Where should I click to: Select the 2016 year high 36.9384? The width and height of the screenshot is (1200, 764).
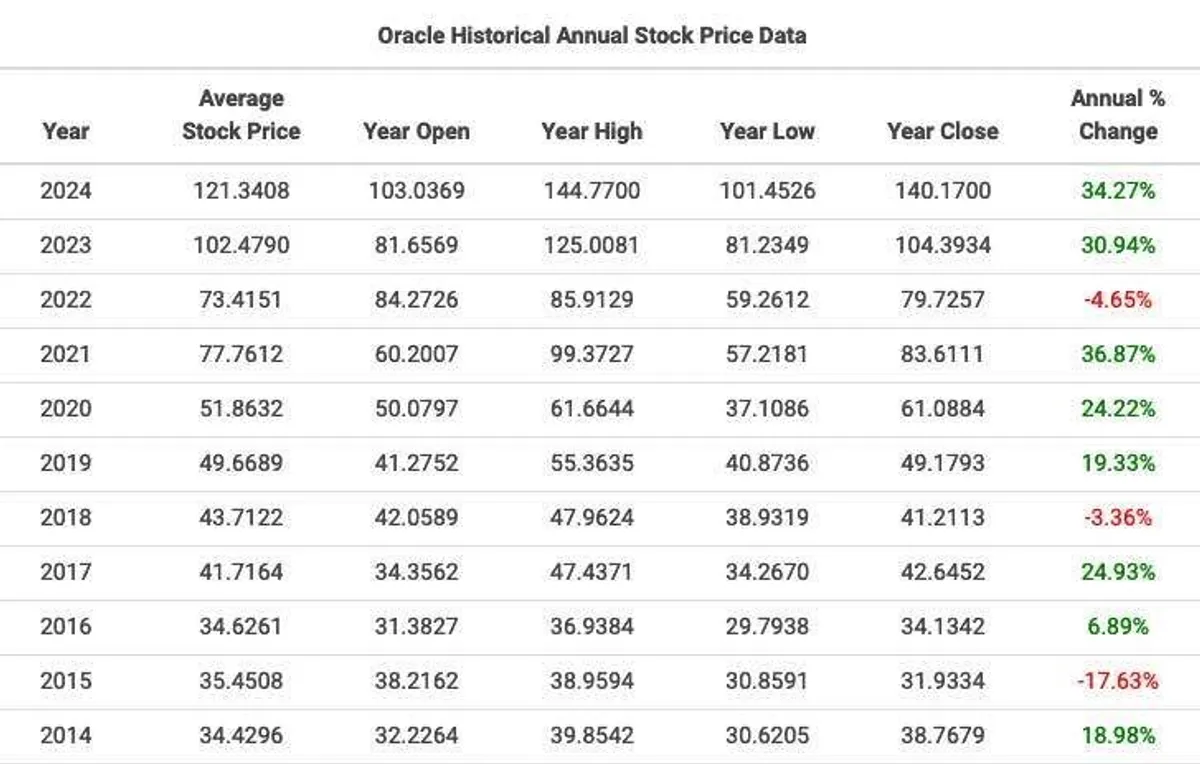tap(592, 626)
